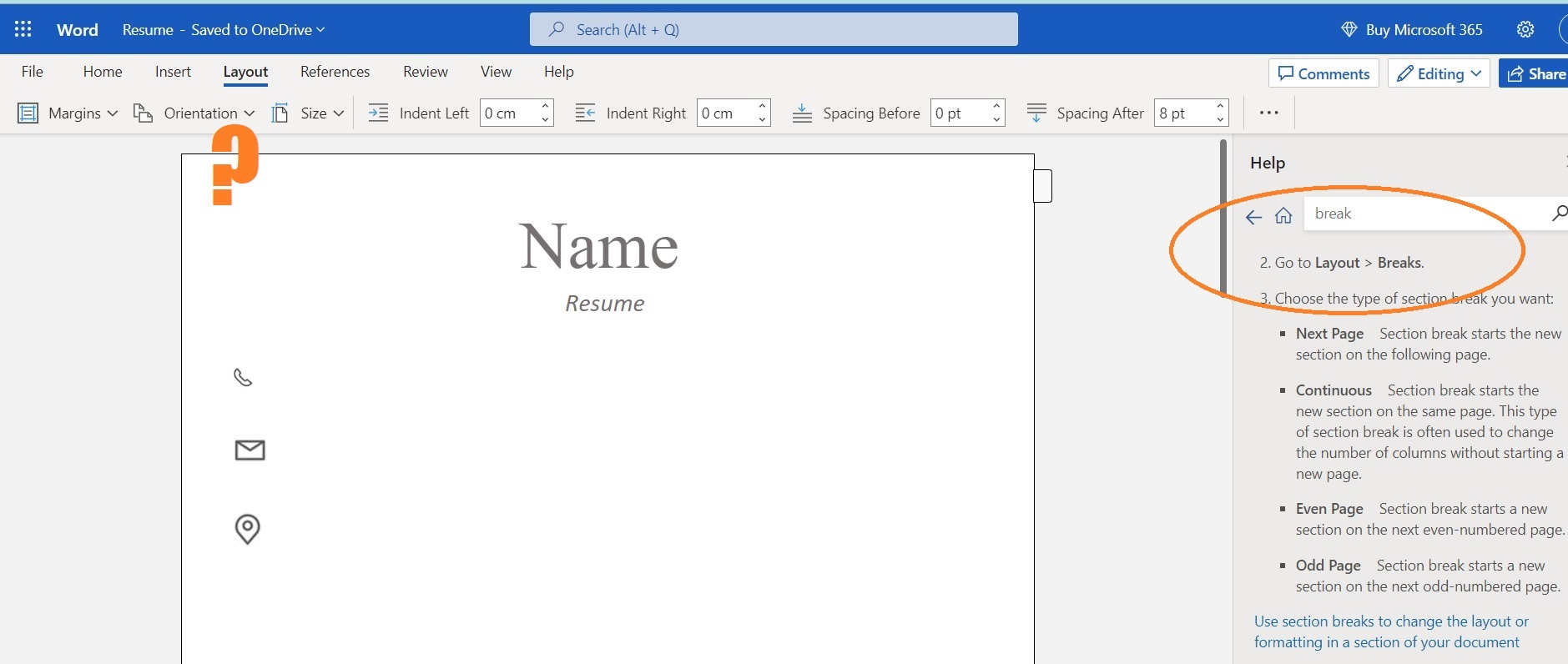Viewport: 1568px width, 664px height.
Task: Click the Indent Right icon
Action: (x=585, y=113)
